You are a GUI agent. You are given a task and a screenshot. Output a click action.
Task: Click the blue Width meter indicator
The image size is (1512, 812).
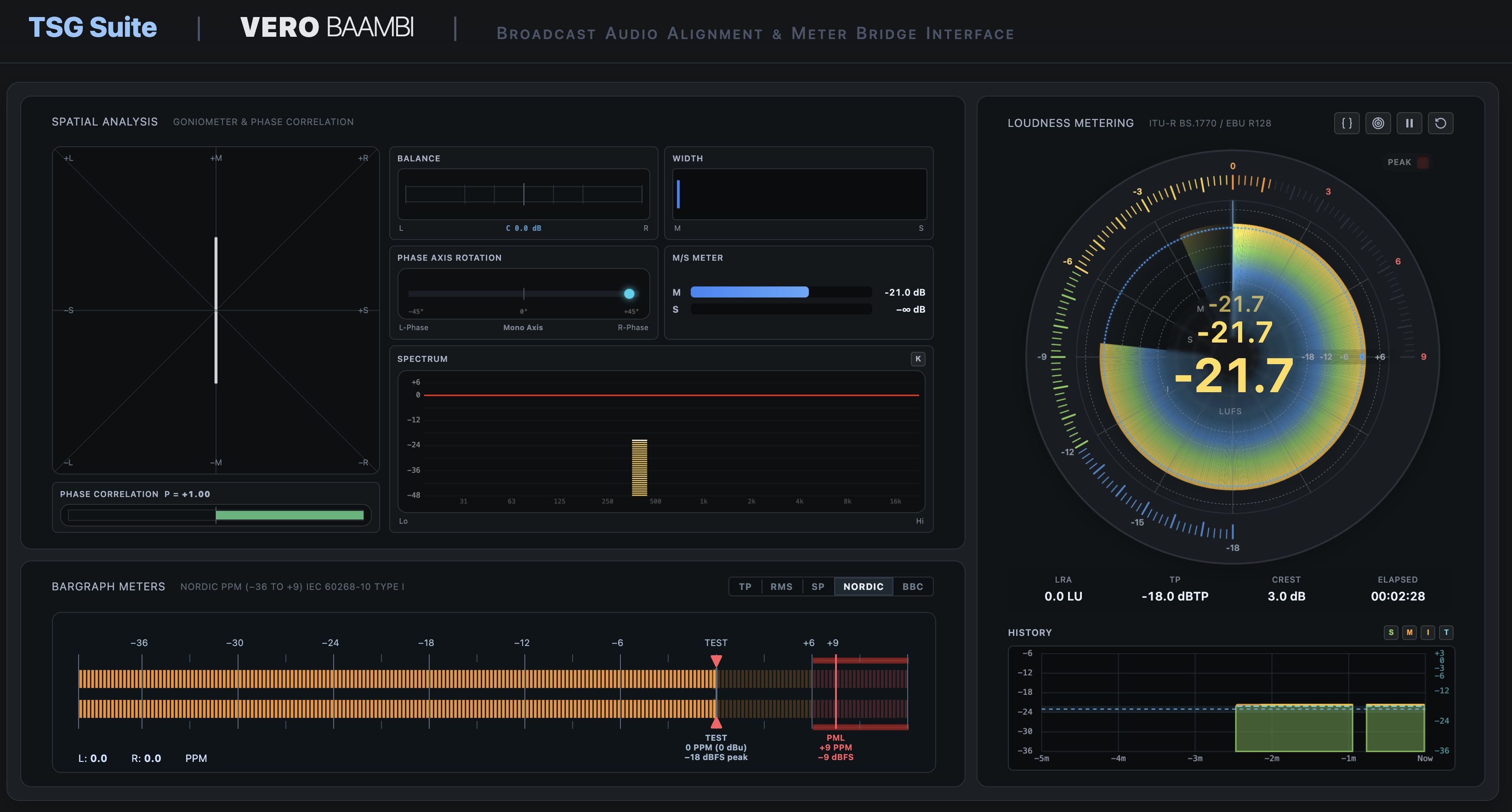pyautogui.click(x=678, y=194)
